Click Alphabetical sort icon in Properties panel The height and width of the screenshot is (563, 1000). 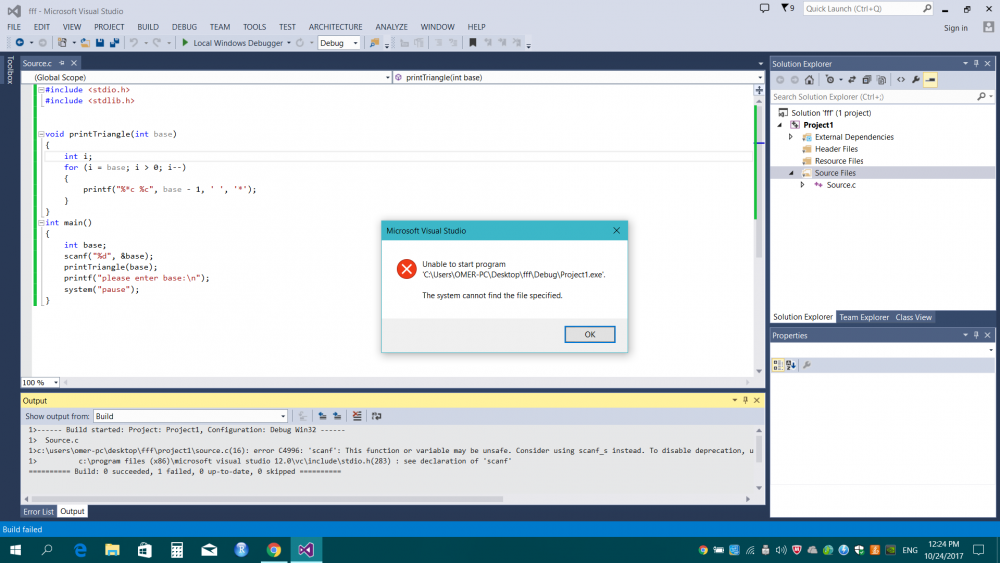click(791, 365)
